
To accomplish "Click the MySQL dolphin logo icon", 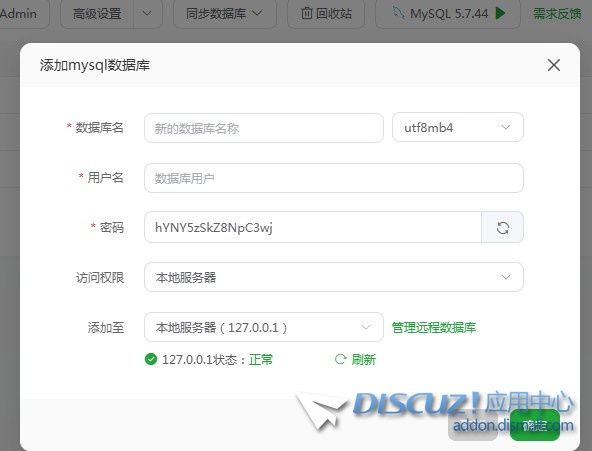I will click(x=398, y=13).
